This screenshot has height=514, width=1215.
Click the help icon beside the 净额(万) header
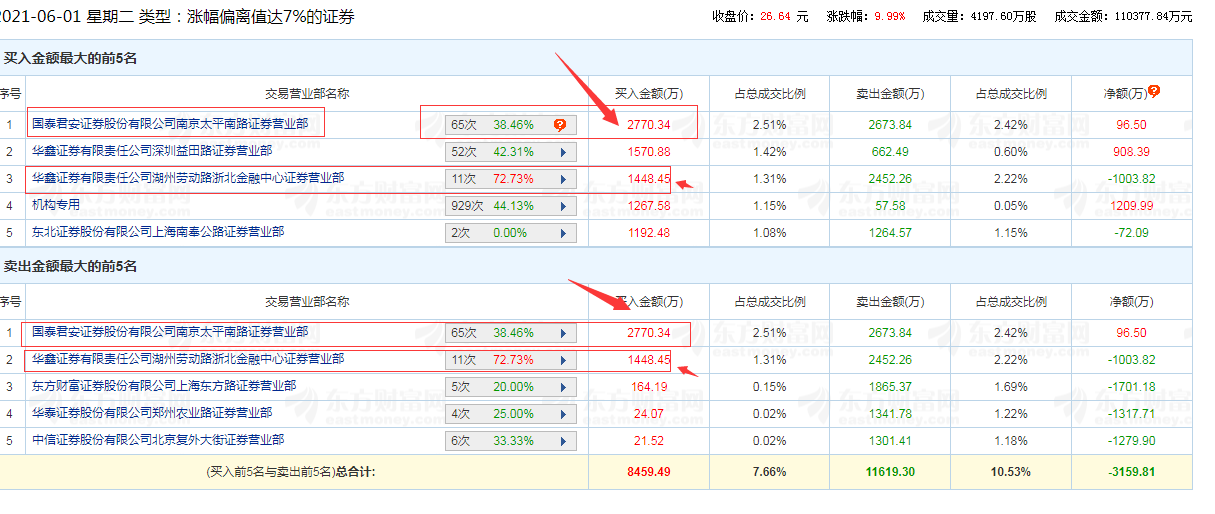(1154, 92)
